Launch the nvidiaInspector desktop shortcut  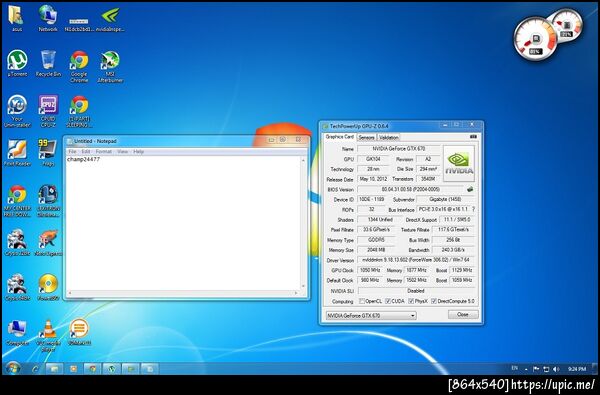click(110, 18)
